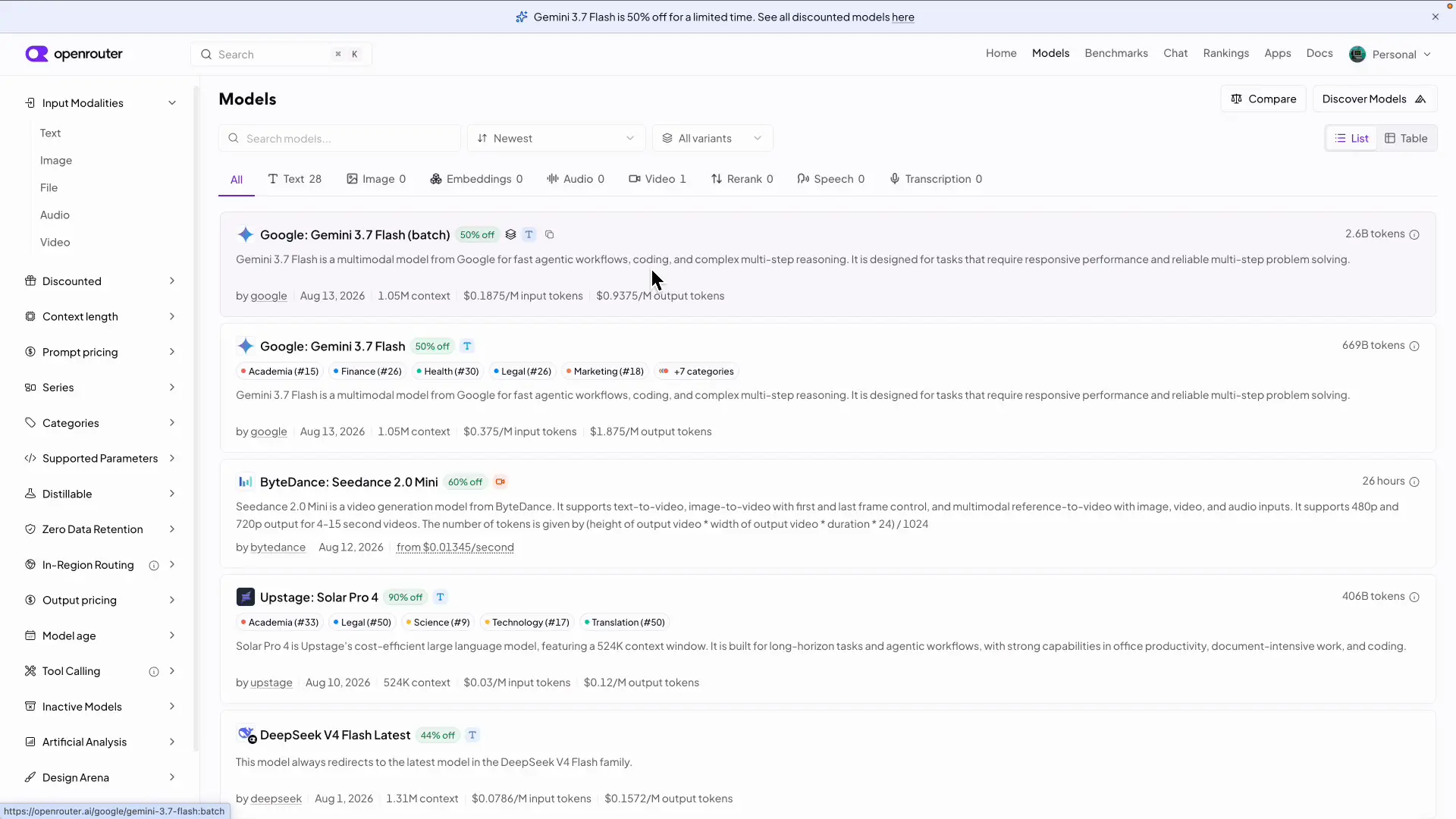Open Google: Gemini 3.7 Flash (batch) model

tap(355, 234)
